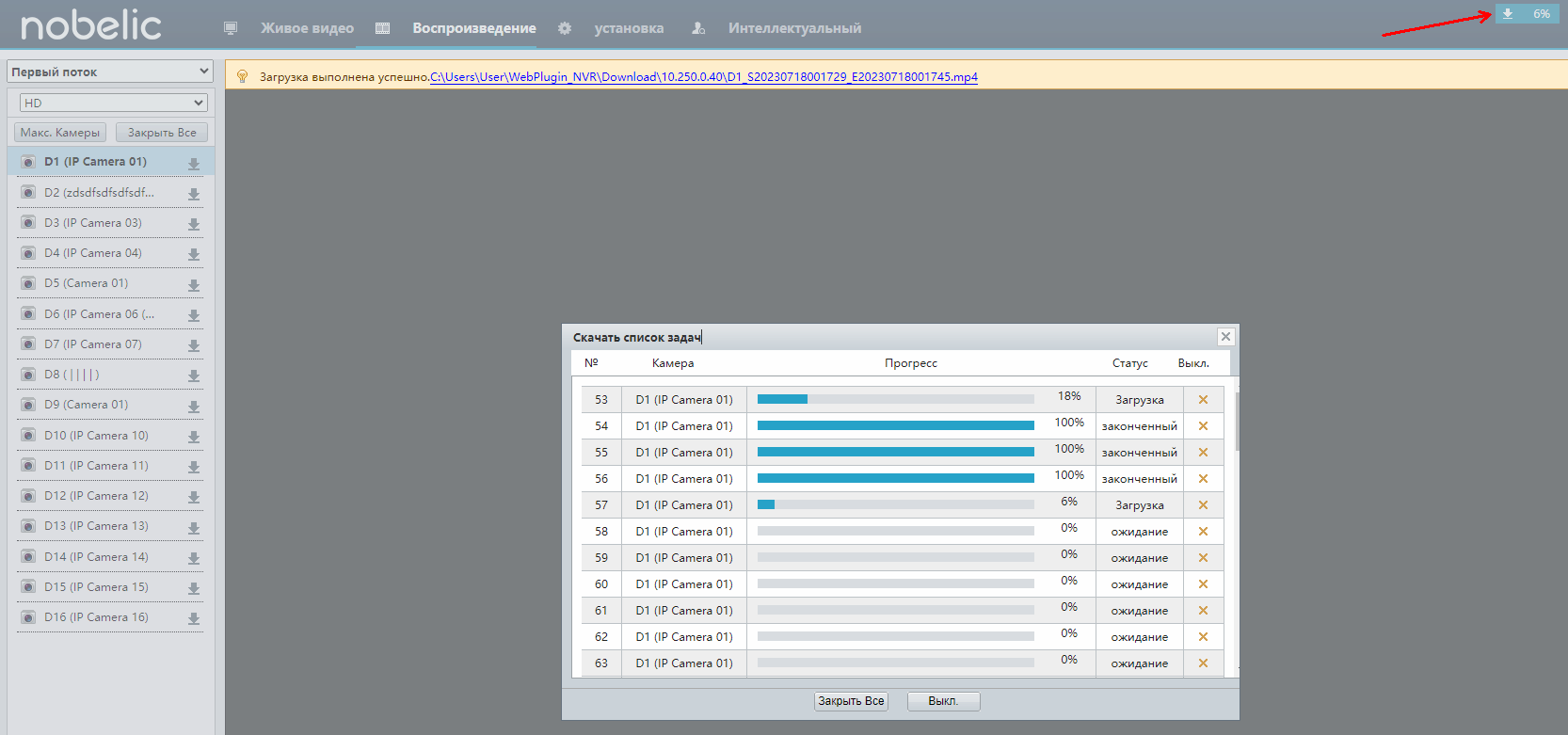Click status Загрузка of task 53
This screenshot has height=735, width=1568.
pyautogui.click(x=1140, y=400)
